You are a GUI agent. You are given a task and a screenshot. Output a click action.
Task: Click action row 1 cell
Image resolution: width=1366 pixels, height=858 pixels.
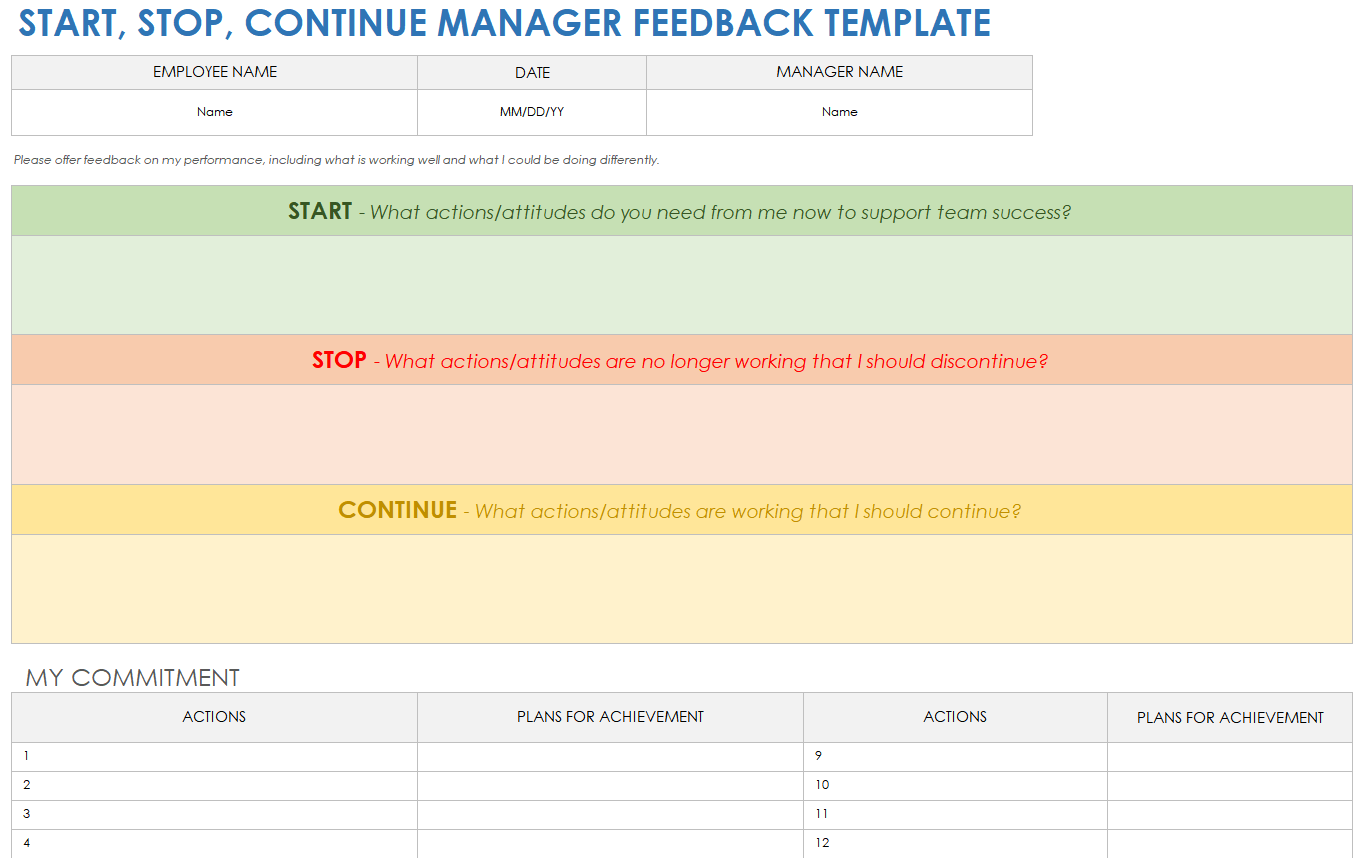214,757
